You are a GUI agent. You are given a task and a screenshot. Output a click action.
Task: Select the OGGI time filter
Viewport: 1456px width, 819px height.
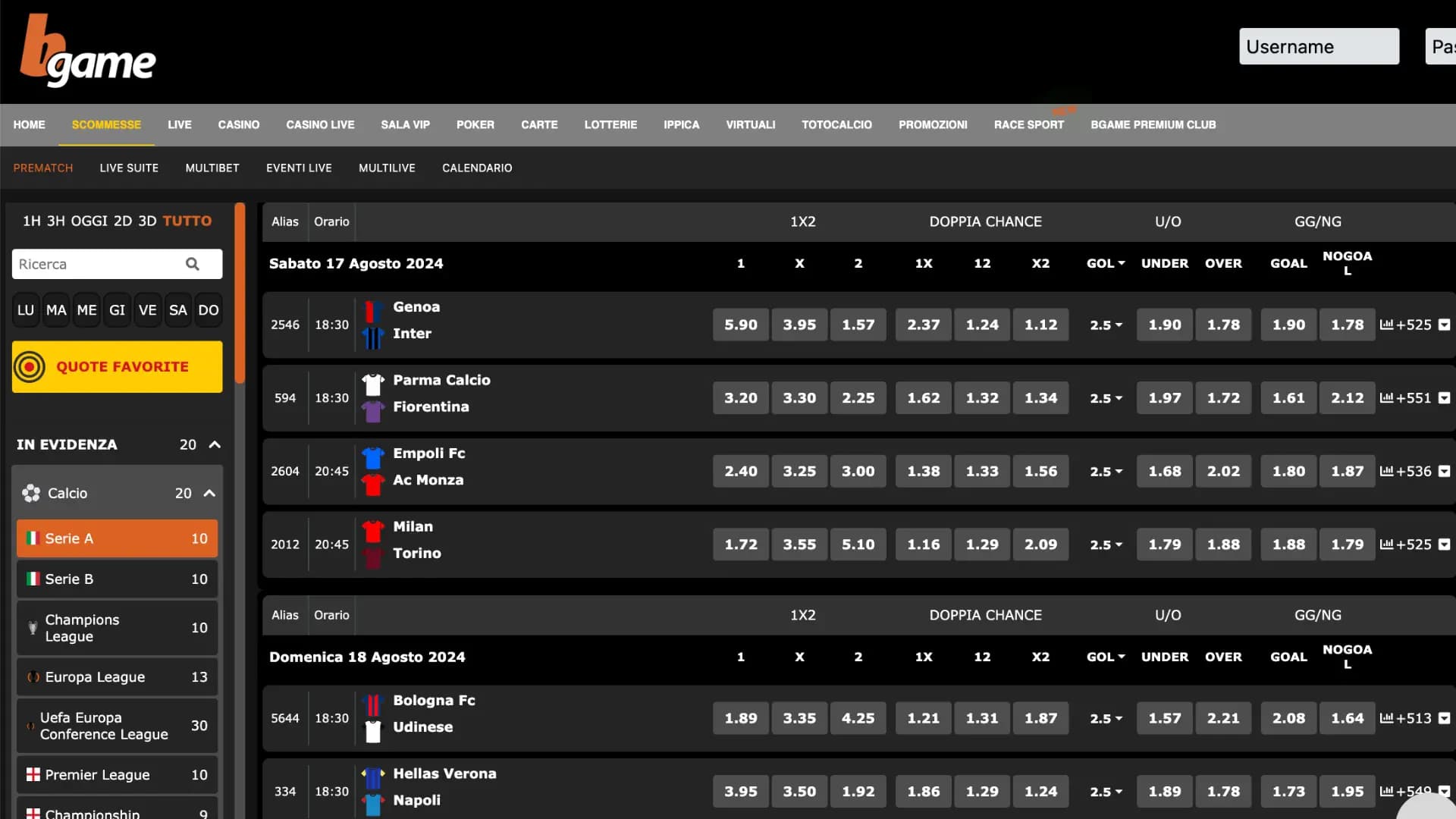[89, 221]
